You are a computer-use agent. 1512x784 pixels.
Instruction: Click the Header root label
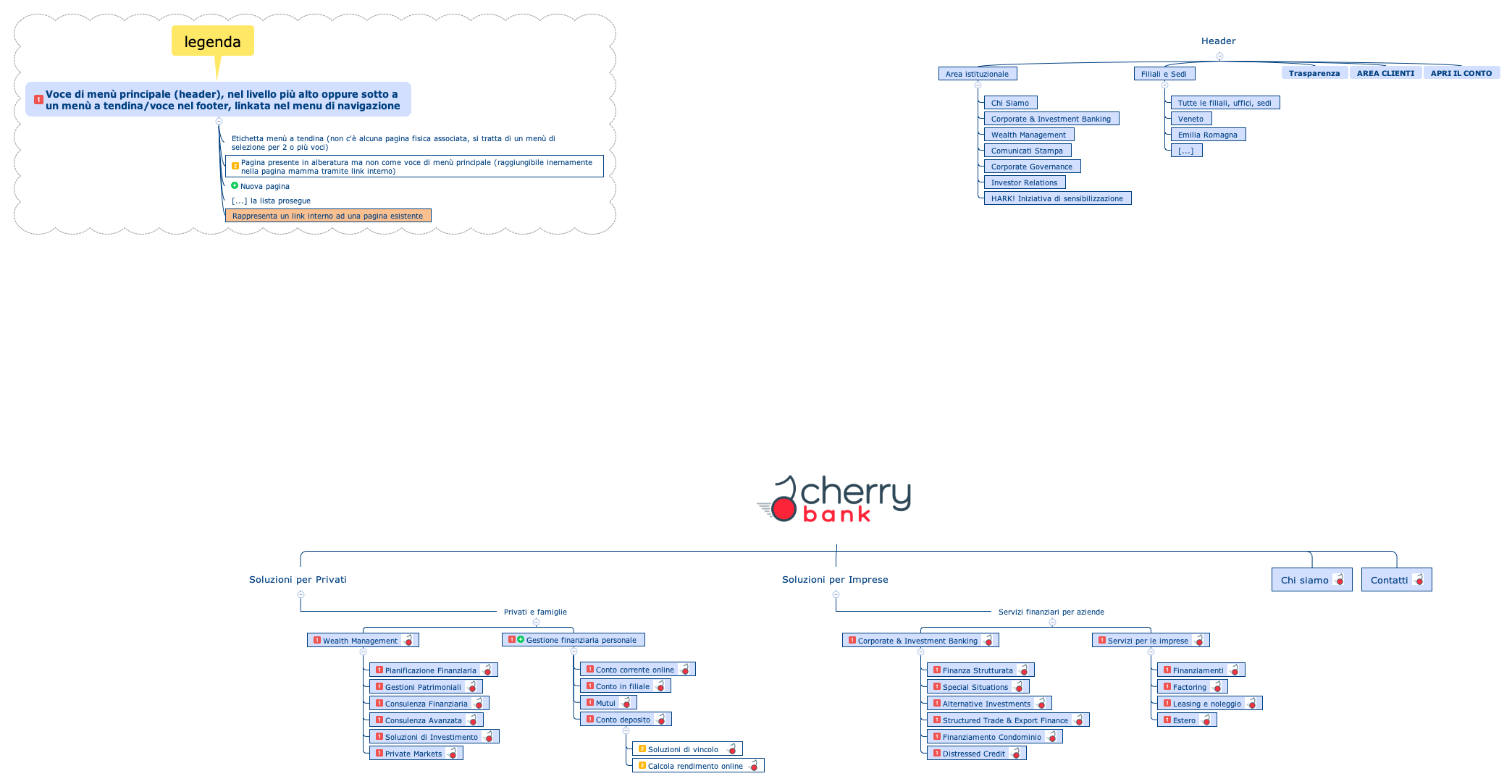coord(1219,41)
